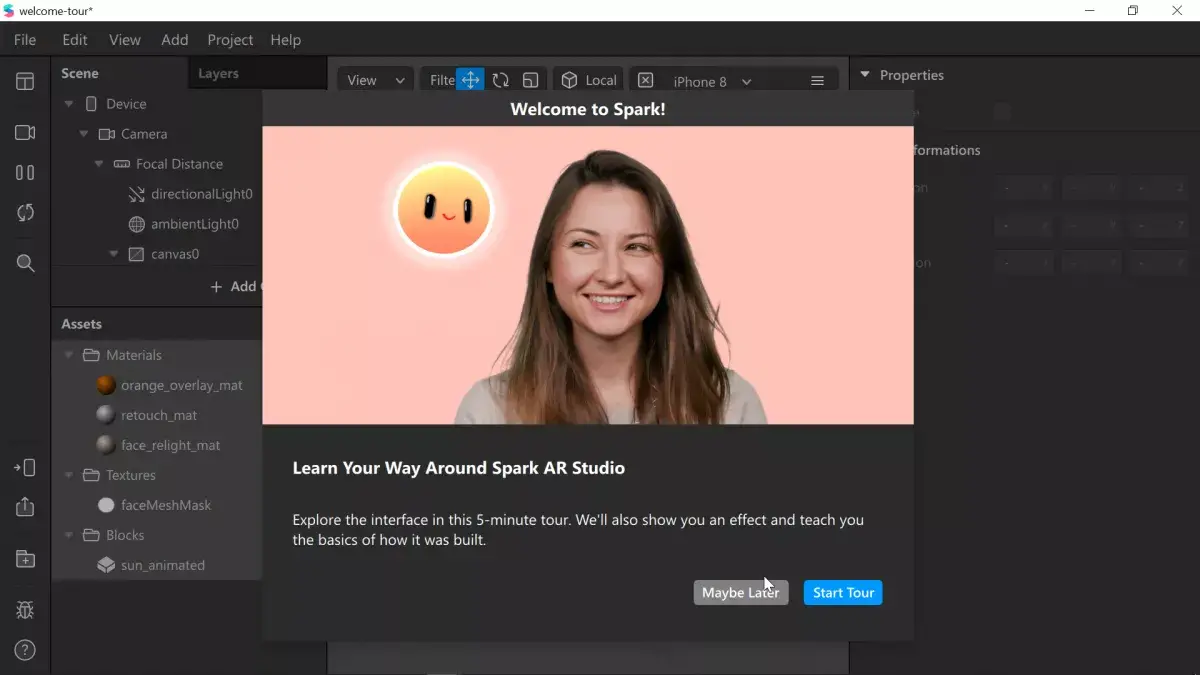1200x675 pixels.
Task: Click the Start Tour button
Action: click(843, 592)
